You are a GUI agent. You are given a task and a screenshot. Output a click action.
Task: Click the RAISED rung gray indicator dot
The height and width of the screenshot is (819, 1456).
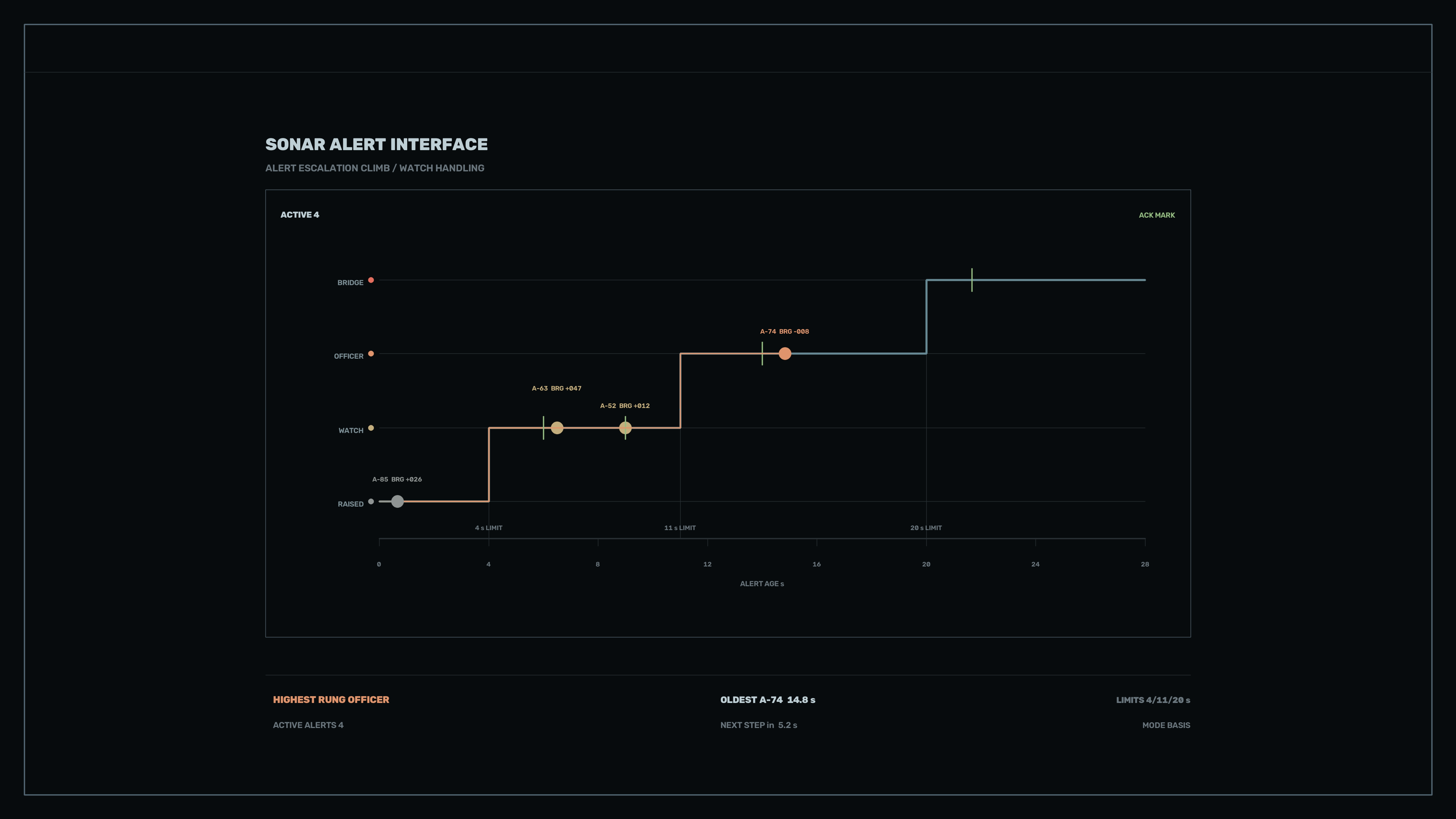pos(371,501)
